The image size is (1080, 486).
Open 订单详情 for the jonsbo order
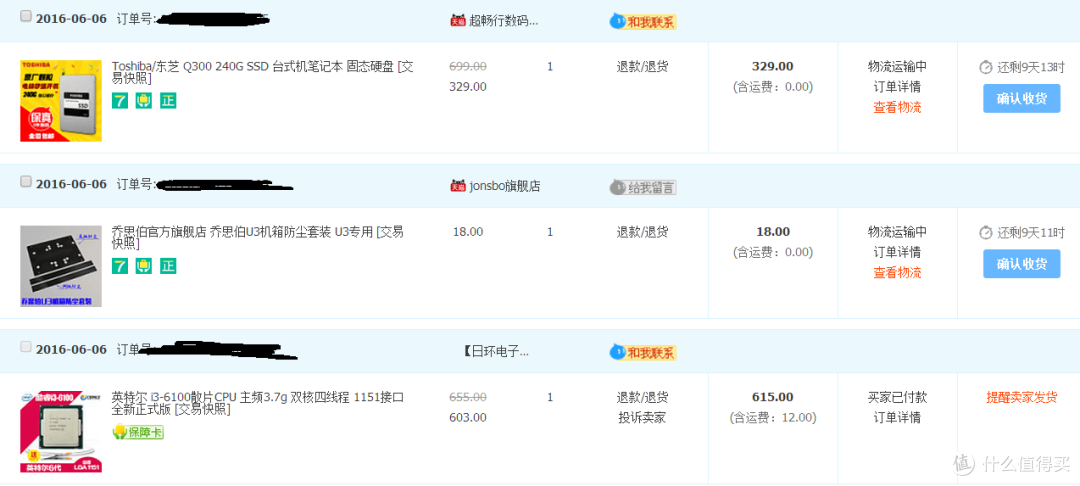[897, 252]
